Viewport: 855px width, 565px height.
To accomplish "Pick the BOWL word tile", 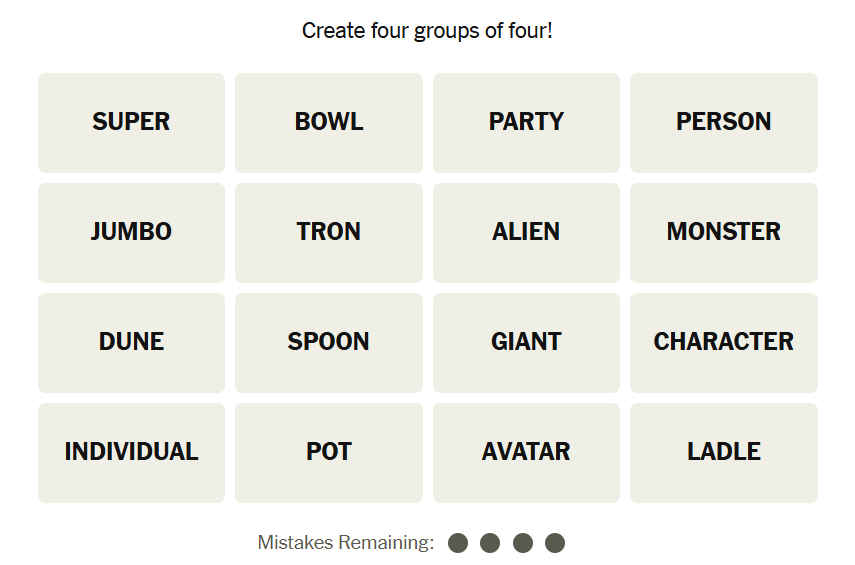I will 328,122.
